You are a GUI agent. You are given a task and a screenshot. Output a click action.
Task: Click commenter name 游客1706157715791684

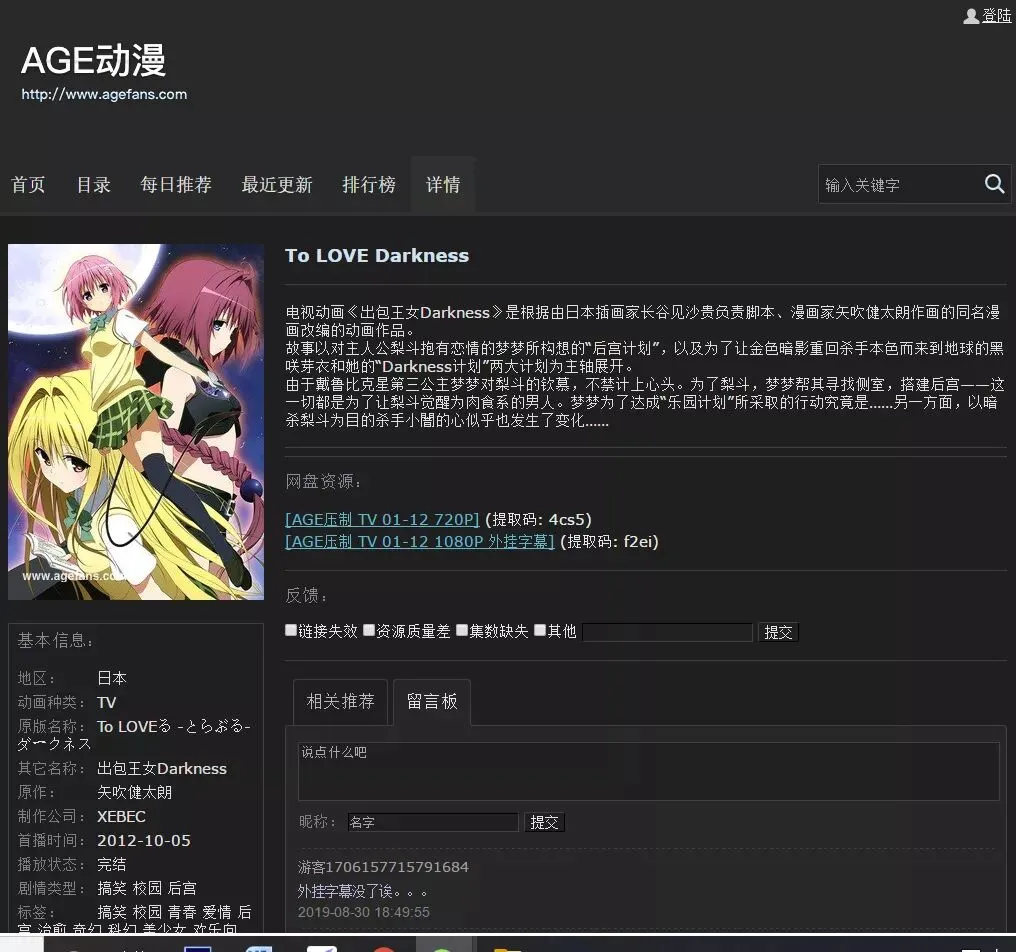tap(383, 867)
